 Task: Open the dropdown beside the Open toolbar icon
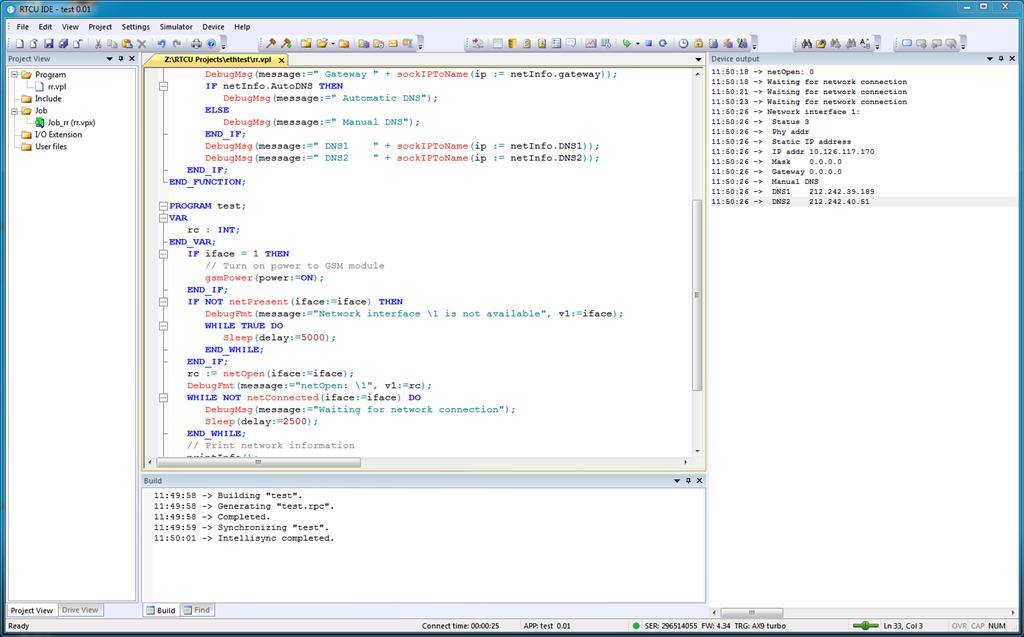click(x=333, y=43)
